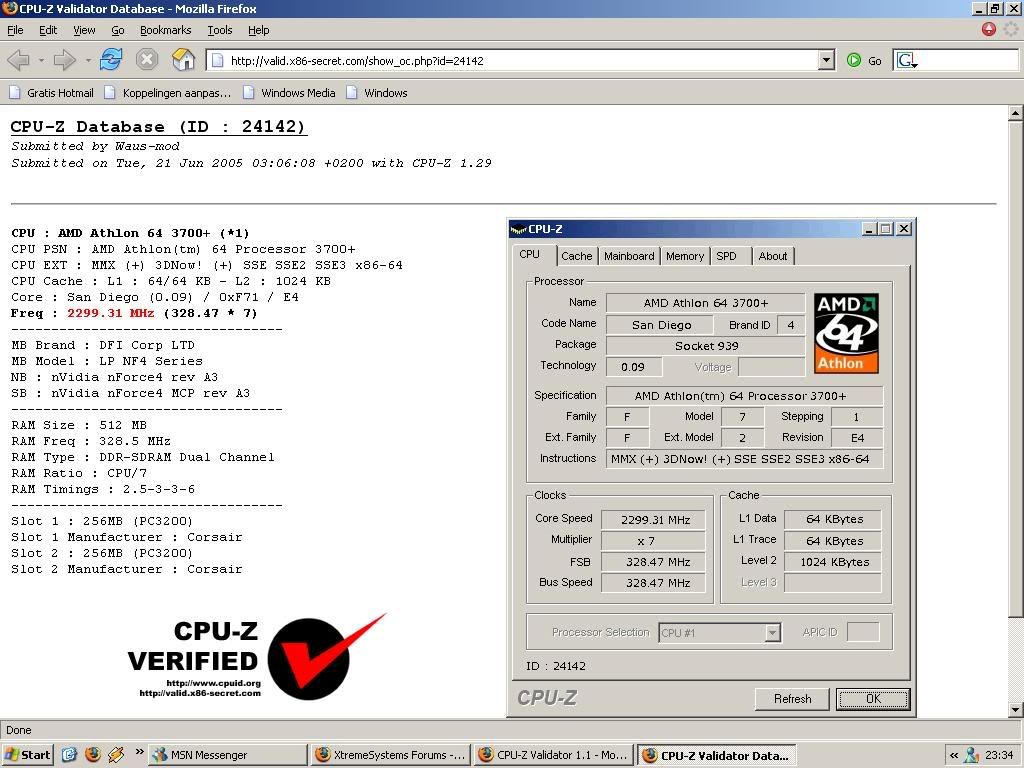1024x768 pixels.
Task: Click the Forward arrow button
Action: point(64,60)
